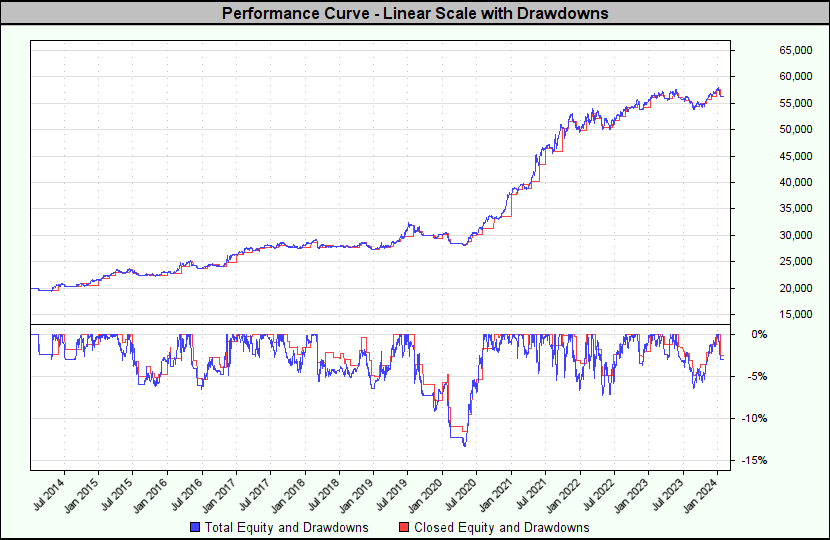The image size is (830, 540).
Task: Click the 40,000 y-axis label
Action: 796,182
